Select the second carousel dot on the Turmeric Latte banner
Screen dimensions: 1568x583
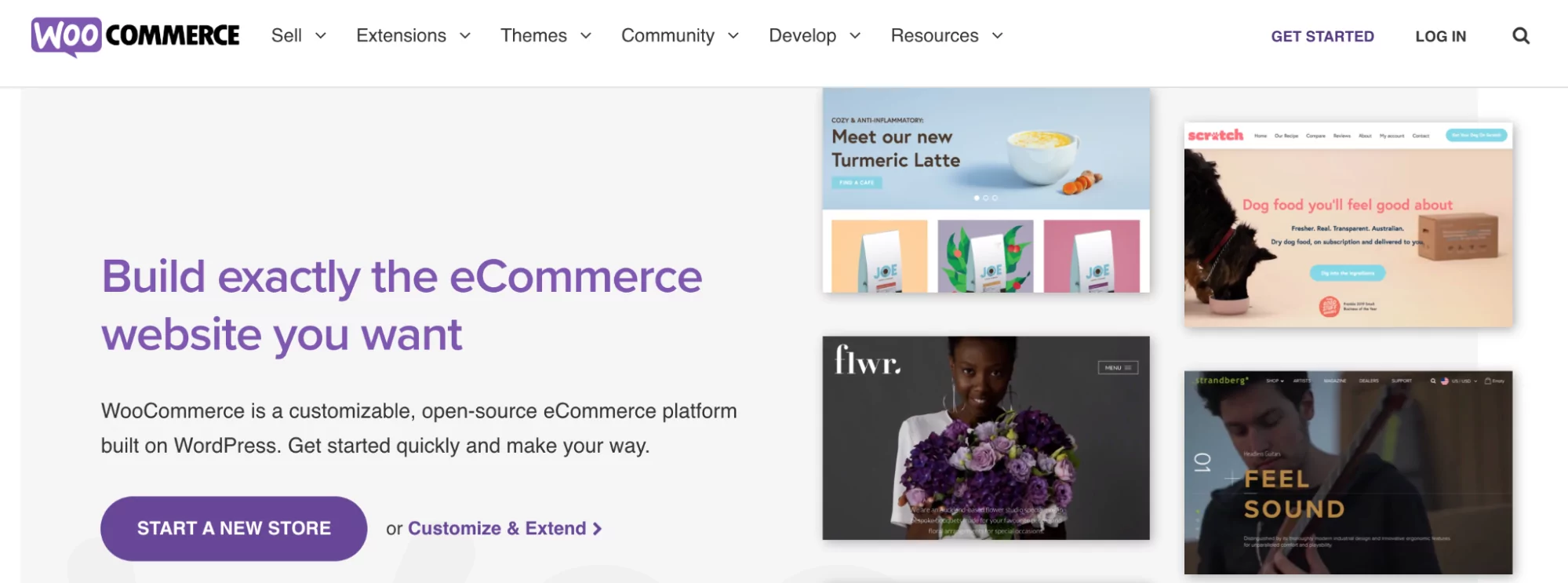coord(985,198)
